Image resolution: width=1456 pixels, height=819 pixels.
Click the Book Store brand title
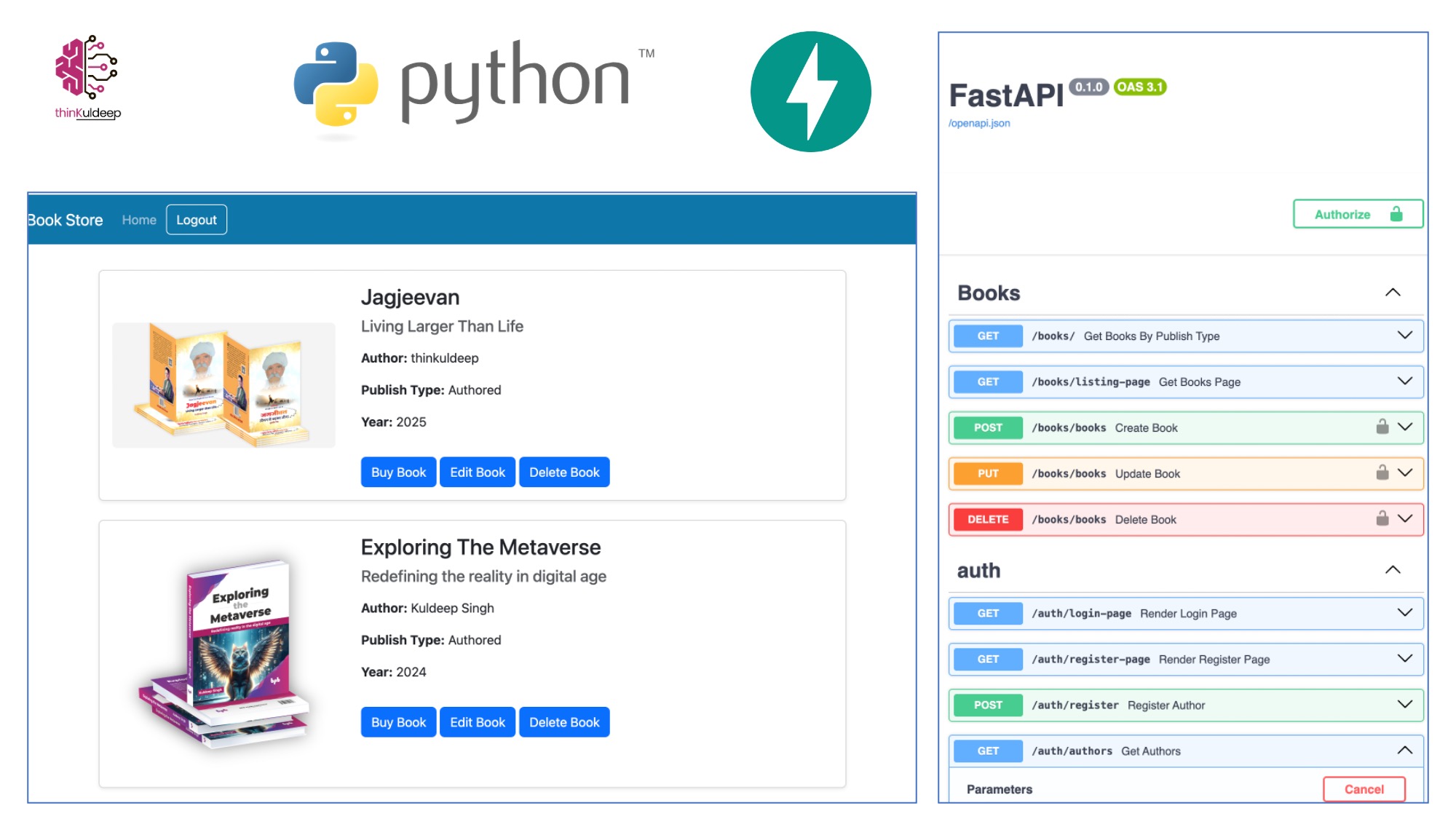(x=66, y=220)
